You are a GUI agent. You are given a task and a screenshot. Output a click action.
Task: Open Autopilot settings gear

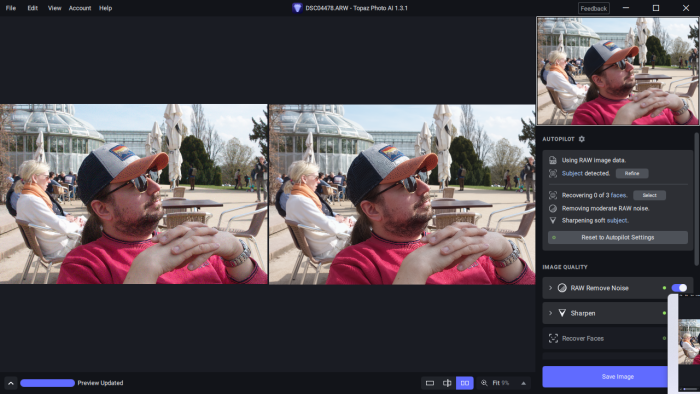coord(582,139)
